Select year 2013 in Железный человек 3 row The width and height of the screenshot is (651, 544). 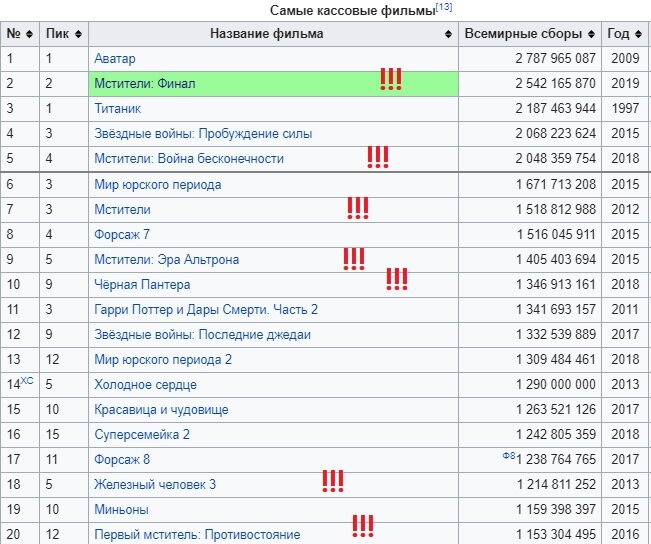(x=625, y=484)
